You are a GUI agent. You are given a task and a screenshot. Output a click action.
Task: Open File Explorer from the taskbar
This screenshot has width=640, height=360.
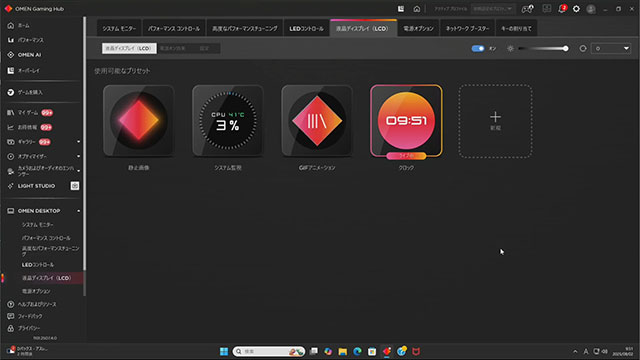(342, 351)
